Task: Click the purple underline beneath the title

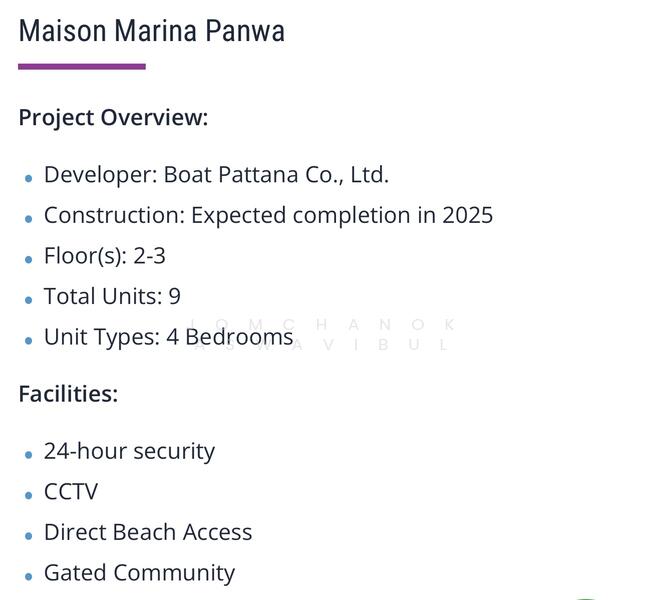Action: point(82,67)
